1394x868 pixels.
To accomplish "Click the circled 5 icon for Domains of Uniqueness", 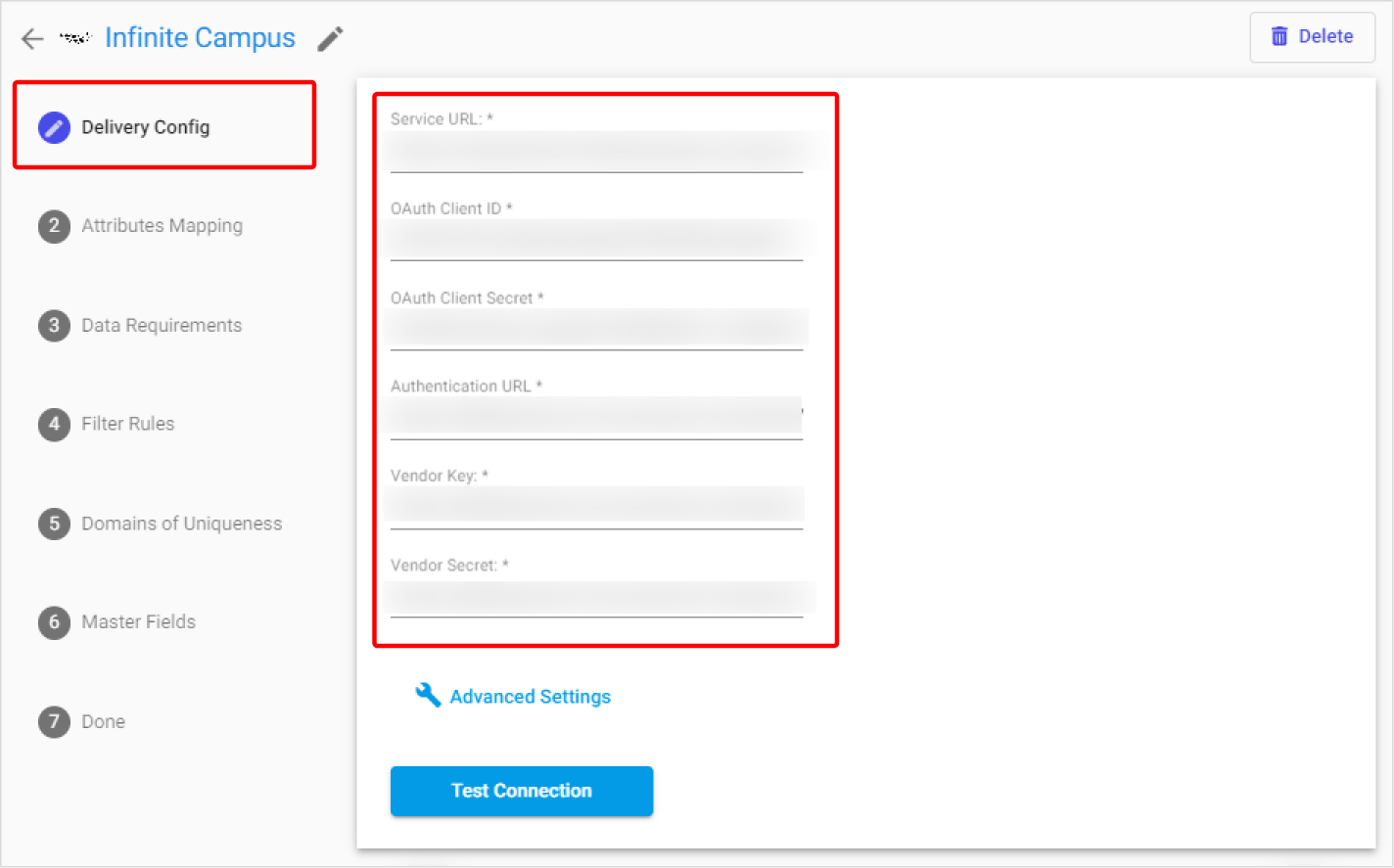I will coord(54,524).
